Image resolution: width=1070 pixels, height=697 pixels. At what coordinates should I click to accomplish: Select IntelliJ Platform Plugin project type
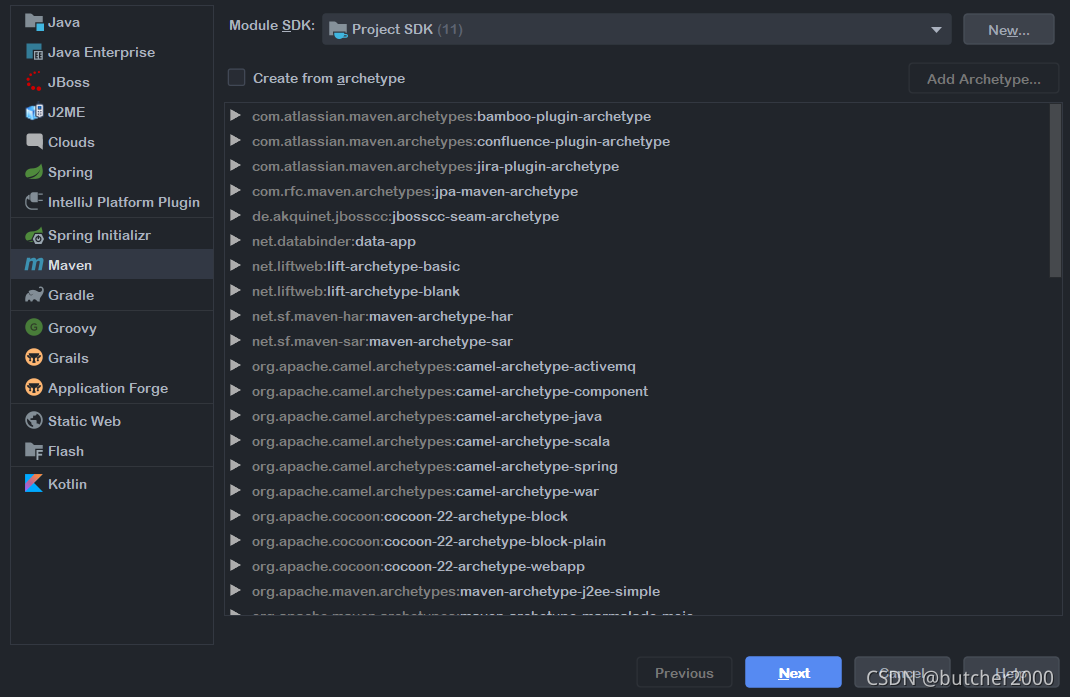[112, 202]
